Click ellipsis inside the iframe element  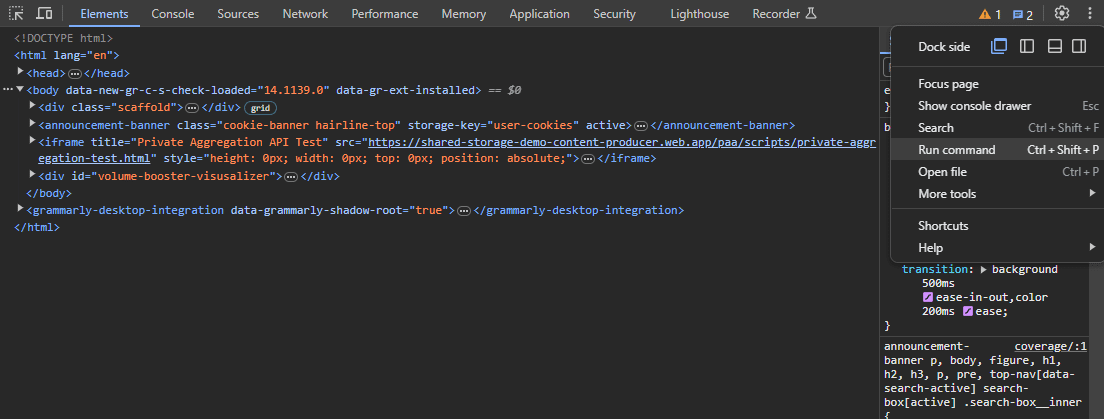coord(588,159)
